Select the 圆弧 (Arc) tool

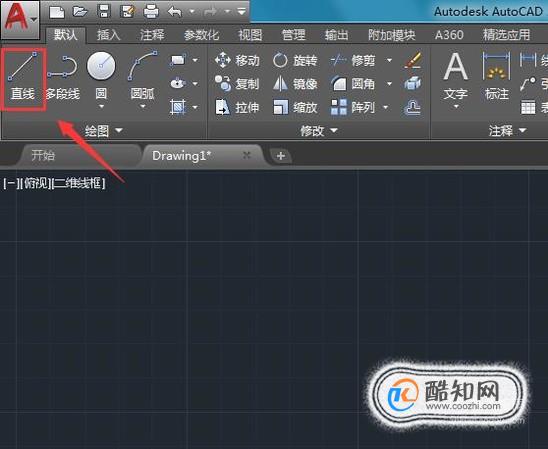click(142, 74)
